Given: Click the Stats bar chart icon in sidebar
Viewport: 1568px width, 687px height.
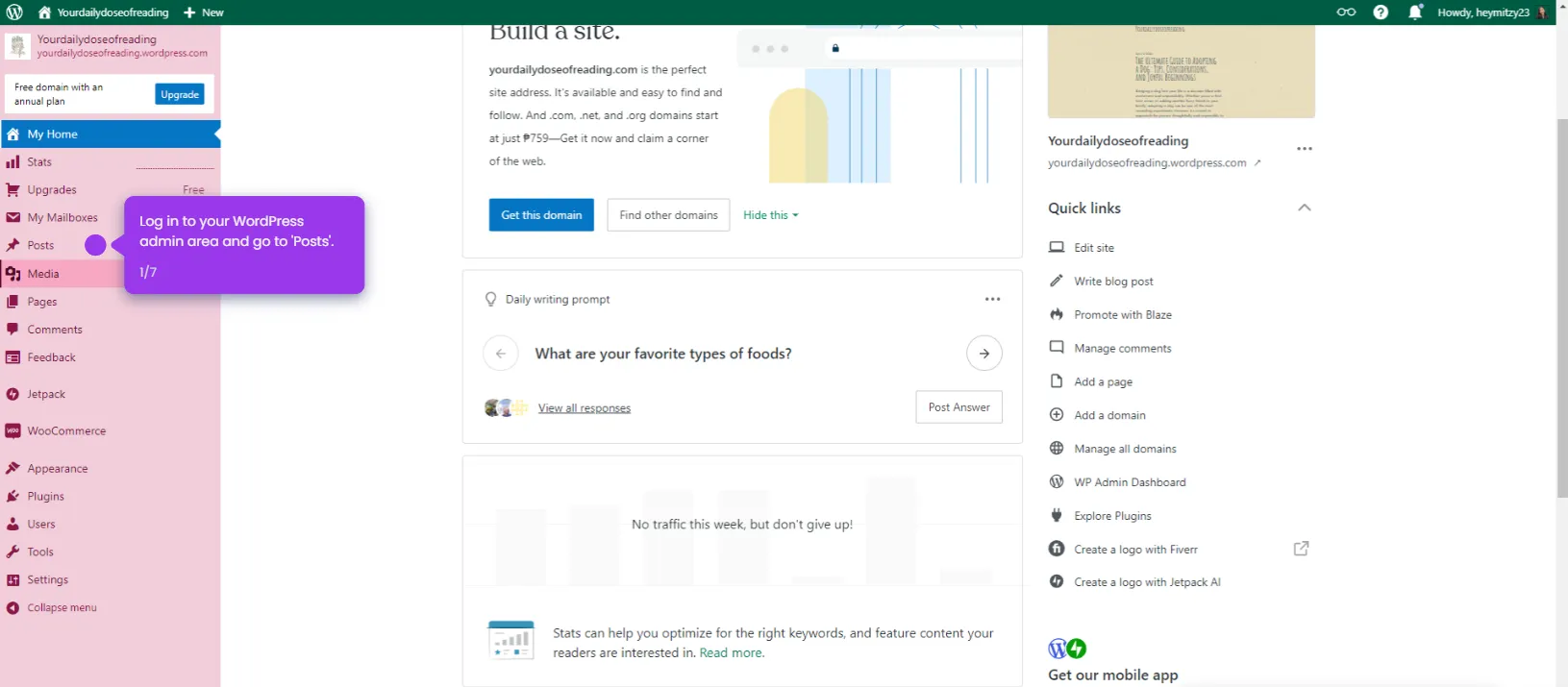Looking at the screenshot, I should (x=12, y=162).
